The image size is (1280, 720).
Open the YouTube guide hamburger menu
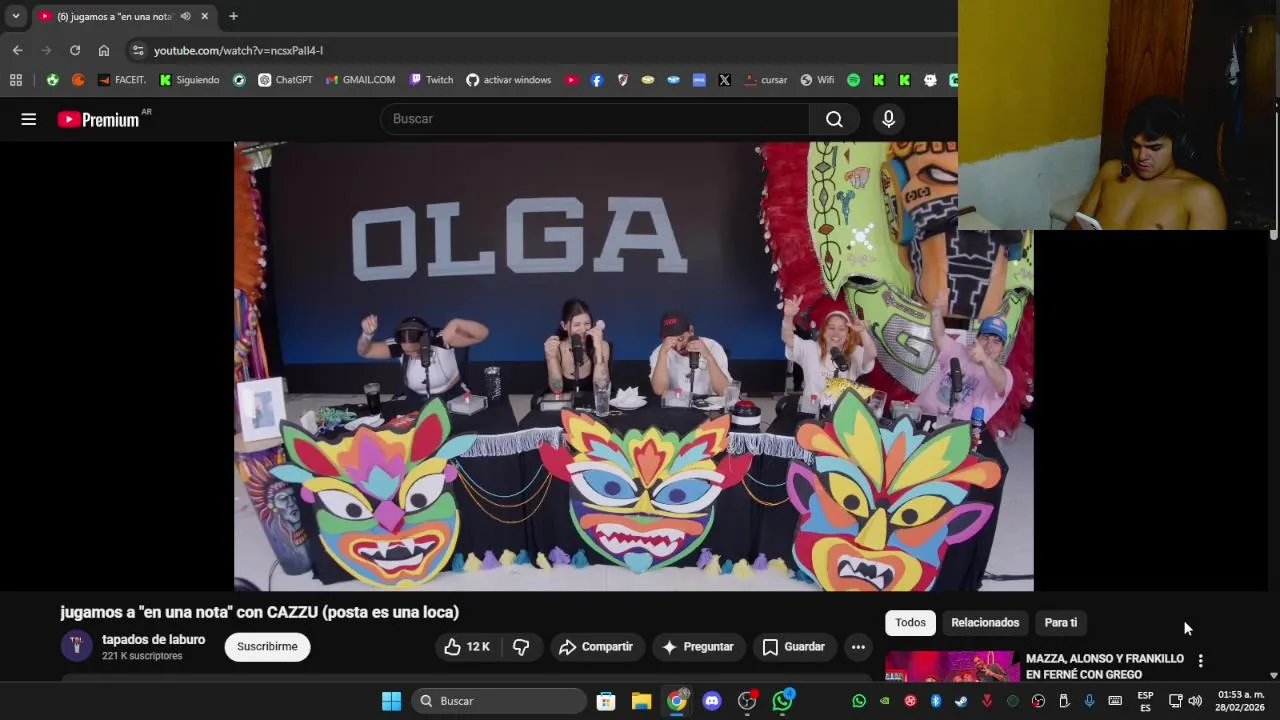[x=28, y=119]
